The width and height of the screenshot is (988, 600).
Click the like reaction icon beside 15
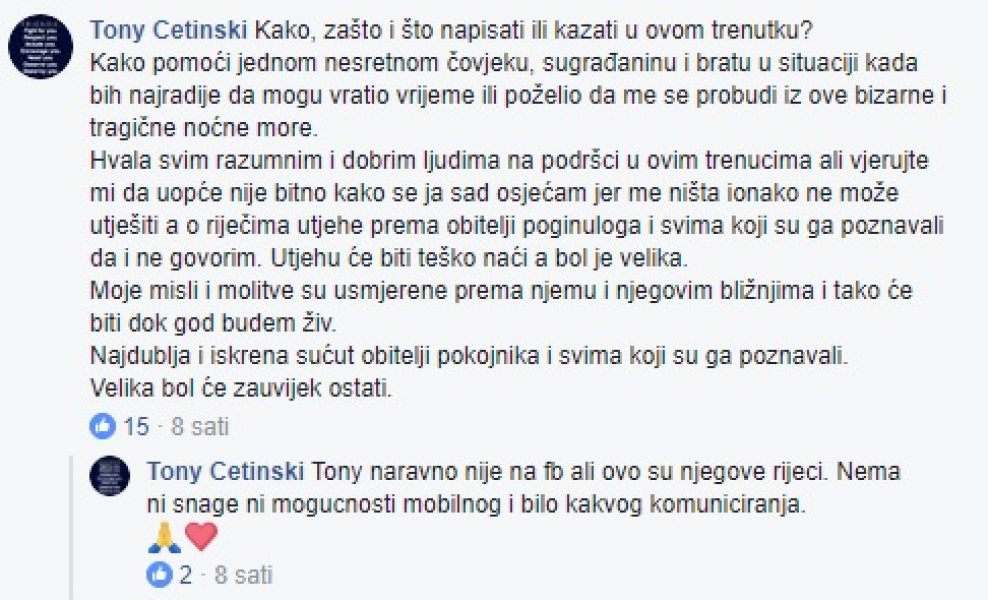click(x=102, y=427)
